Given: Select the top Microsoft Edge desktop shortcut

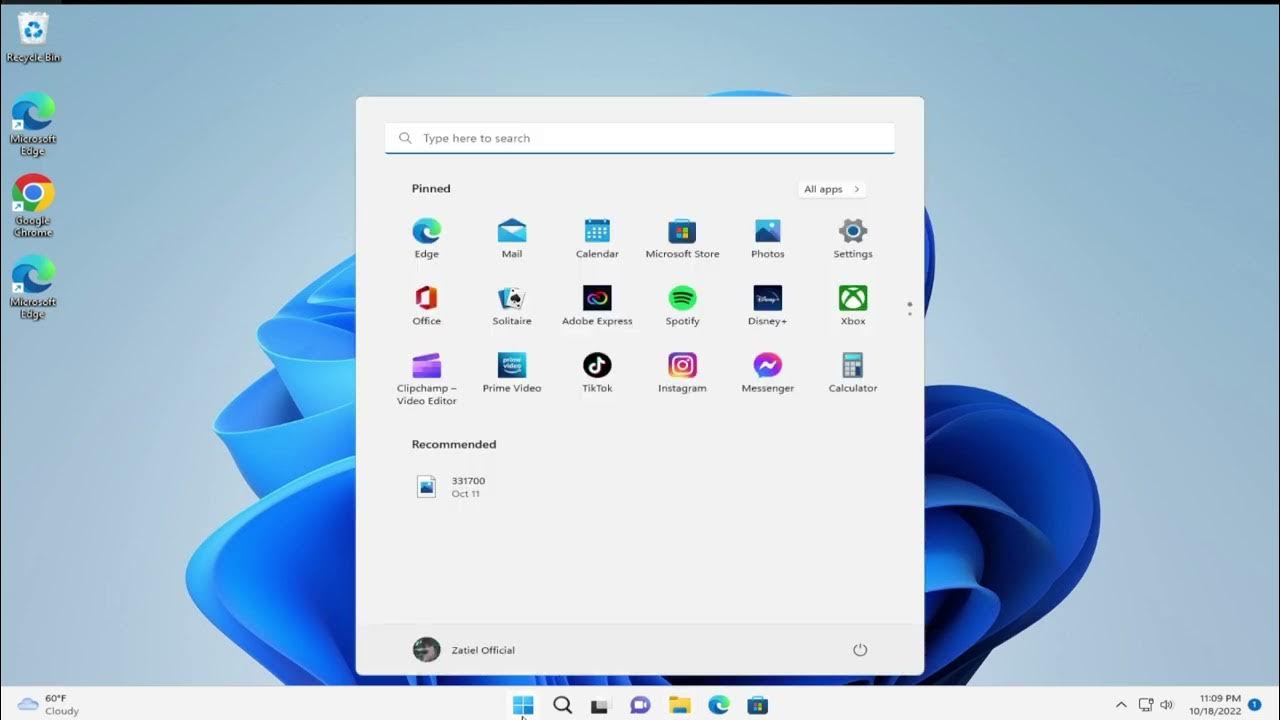Looking at the screenshot, I should point(33,125).
